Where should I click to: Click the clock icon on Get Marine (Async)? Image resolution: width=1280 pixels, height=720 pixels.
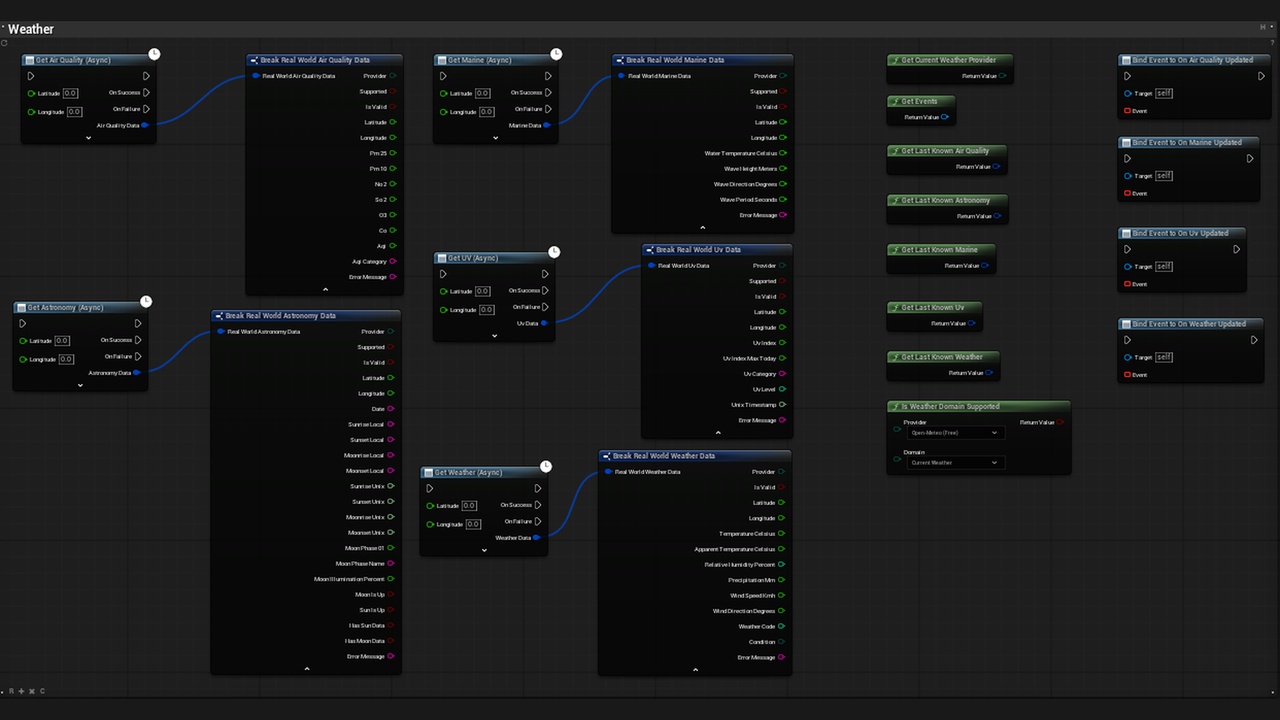556,54
